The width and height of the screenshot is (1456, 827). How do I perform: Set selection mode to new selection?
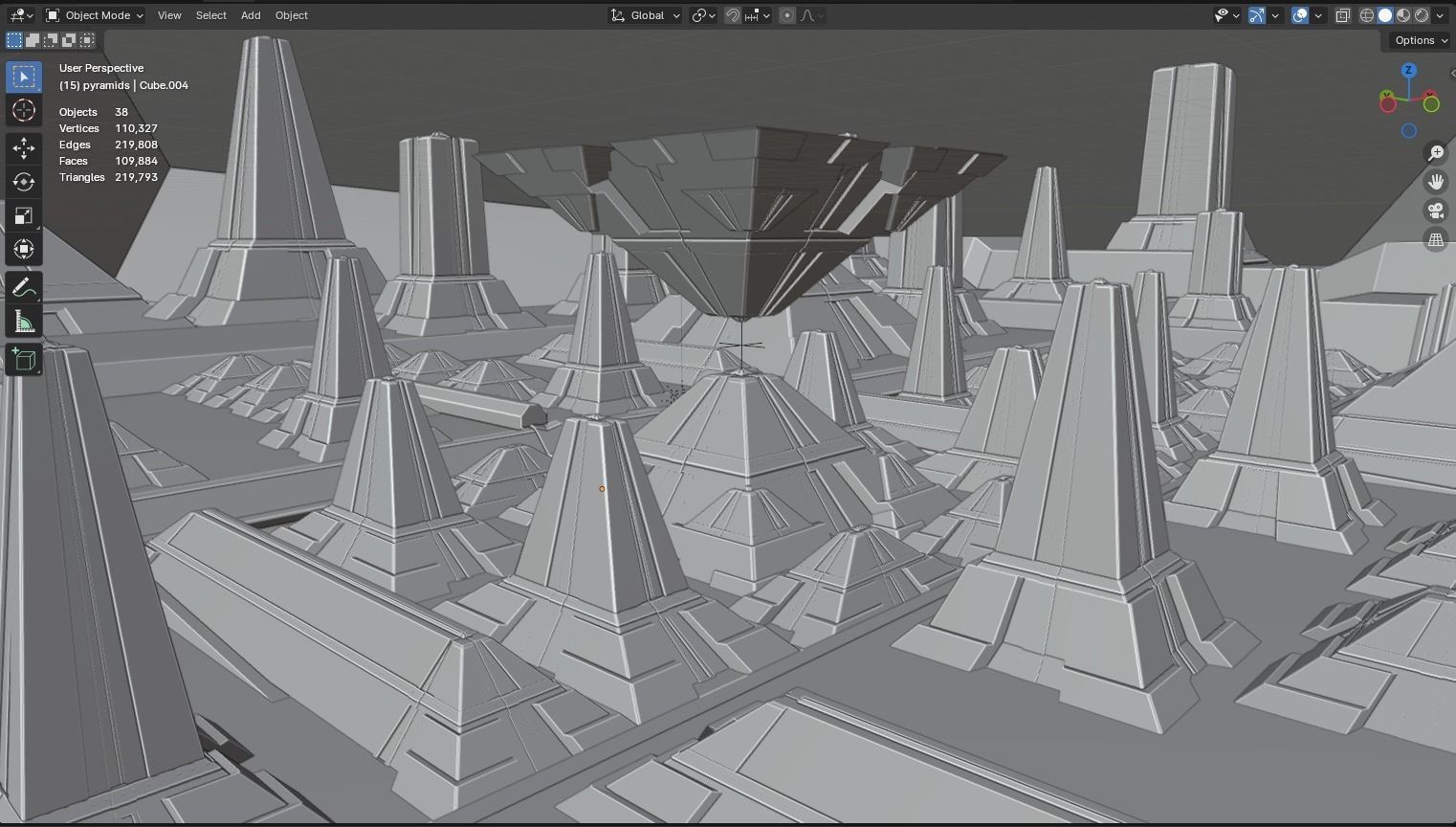pyautogui.click(x=14, y=40)
